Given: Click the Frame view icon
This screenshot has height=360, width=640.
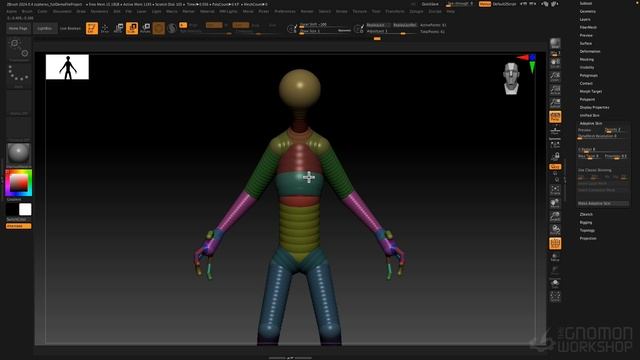Looking at the screenshot, I should pyautogui.click(x=555, y=189).
